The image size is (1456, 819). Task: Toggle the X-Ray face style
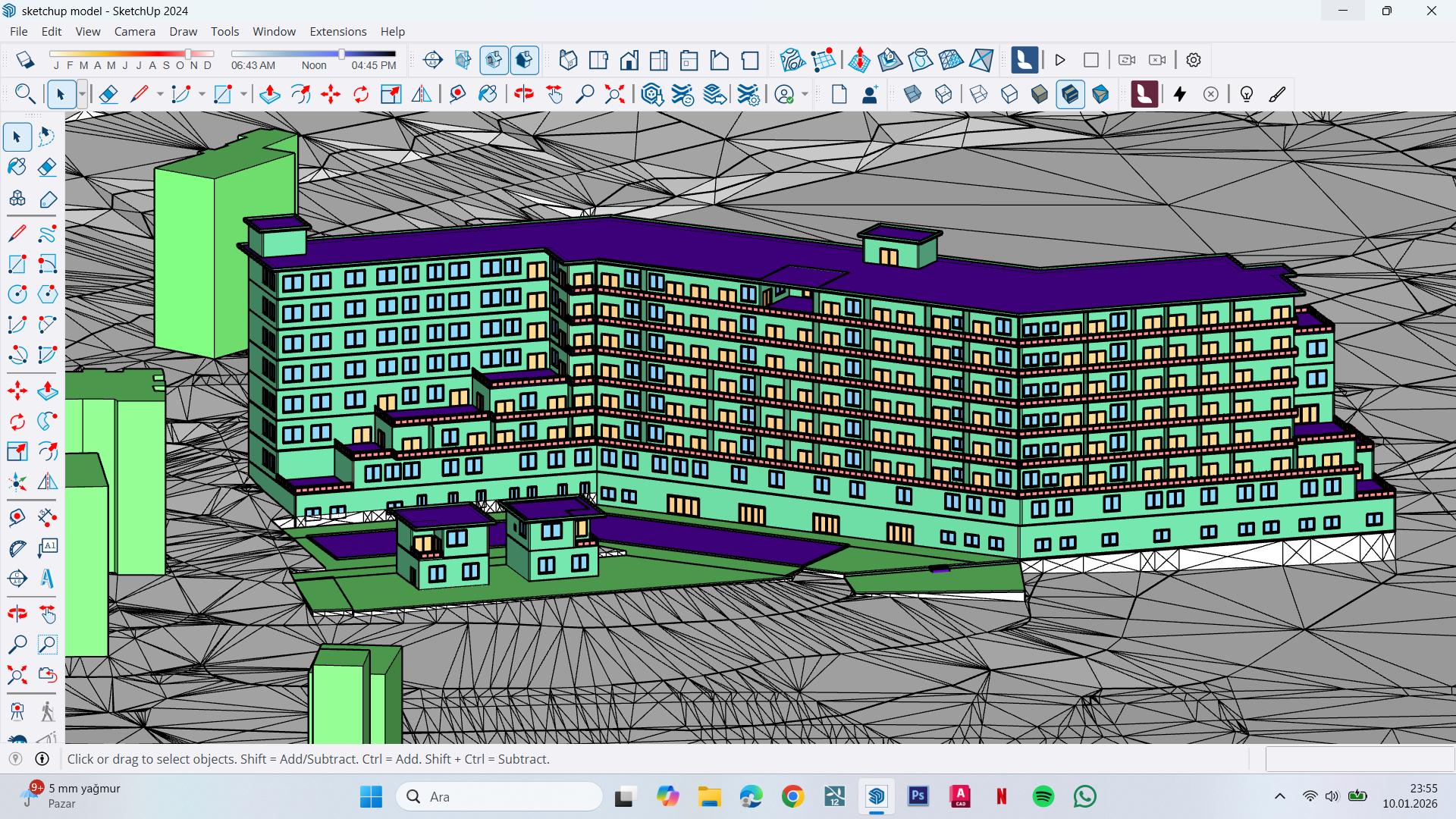click(x=913, y=94)
